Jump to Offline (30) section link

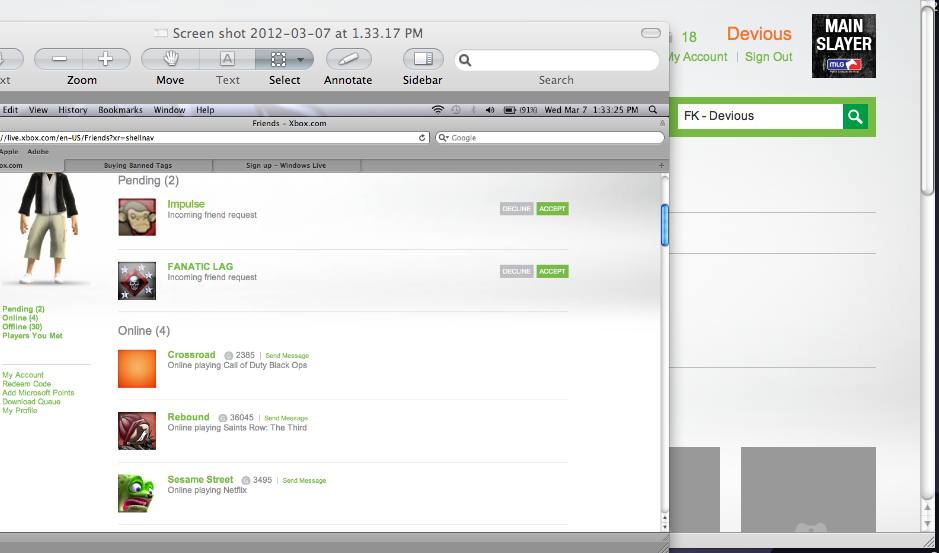[22, 327]
